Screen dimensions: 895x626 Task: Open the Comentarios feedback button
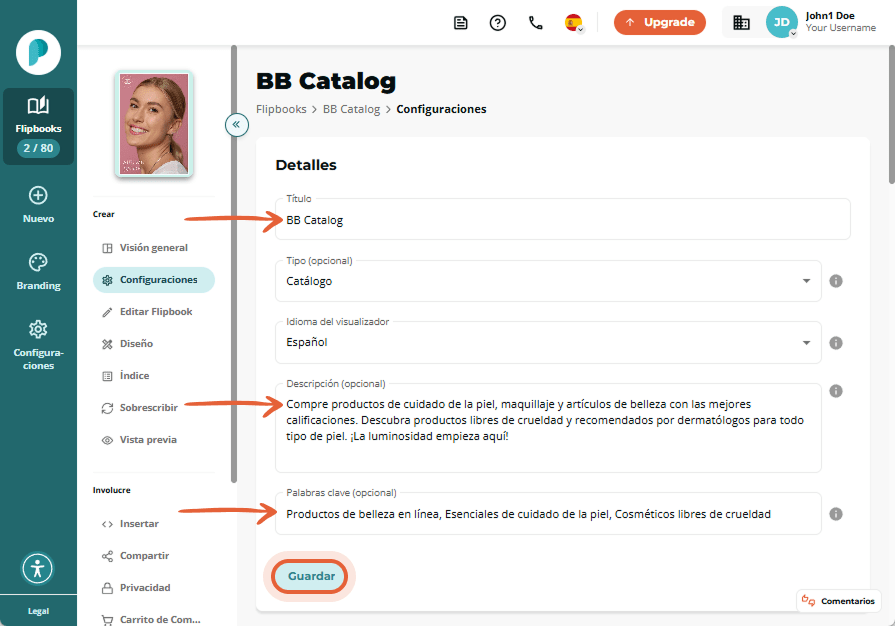coord(838,601)
